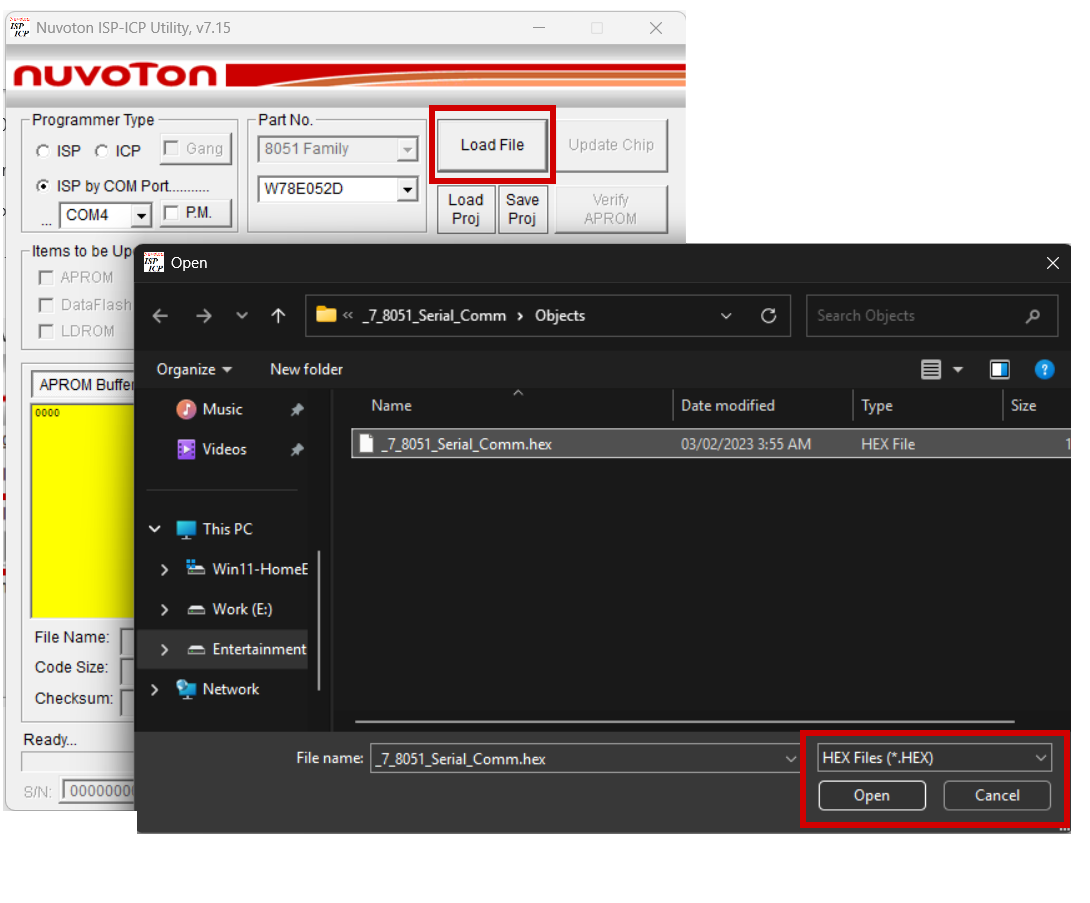This screenshot has height=903, width=1090.
Task: Unpin Videos from quick access
Action: tap(297, 450)
